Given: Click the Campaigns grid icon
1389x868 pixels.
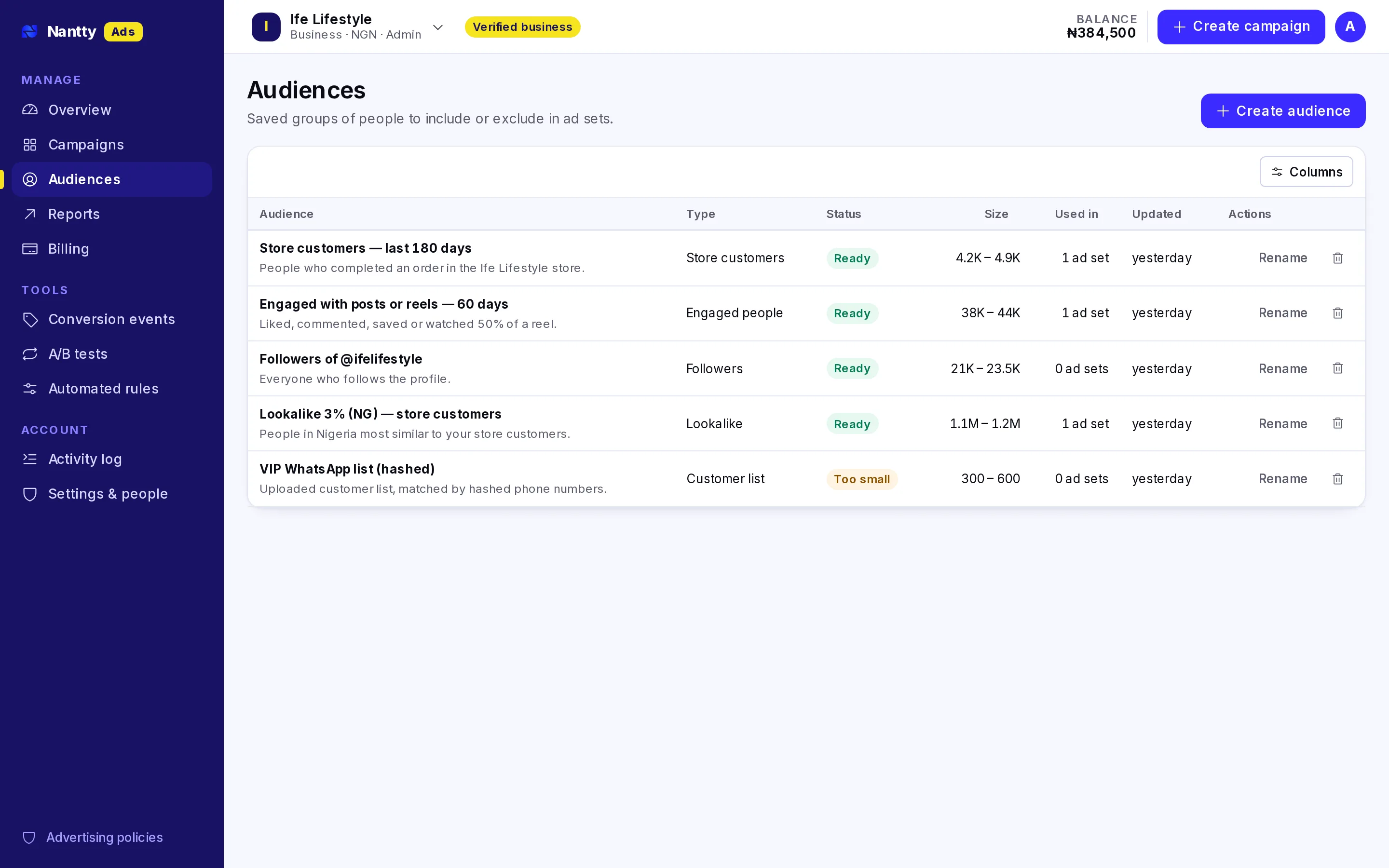Looking at the screenshot, I should [x=30, y=145].
